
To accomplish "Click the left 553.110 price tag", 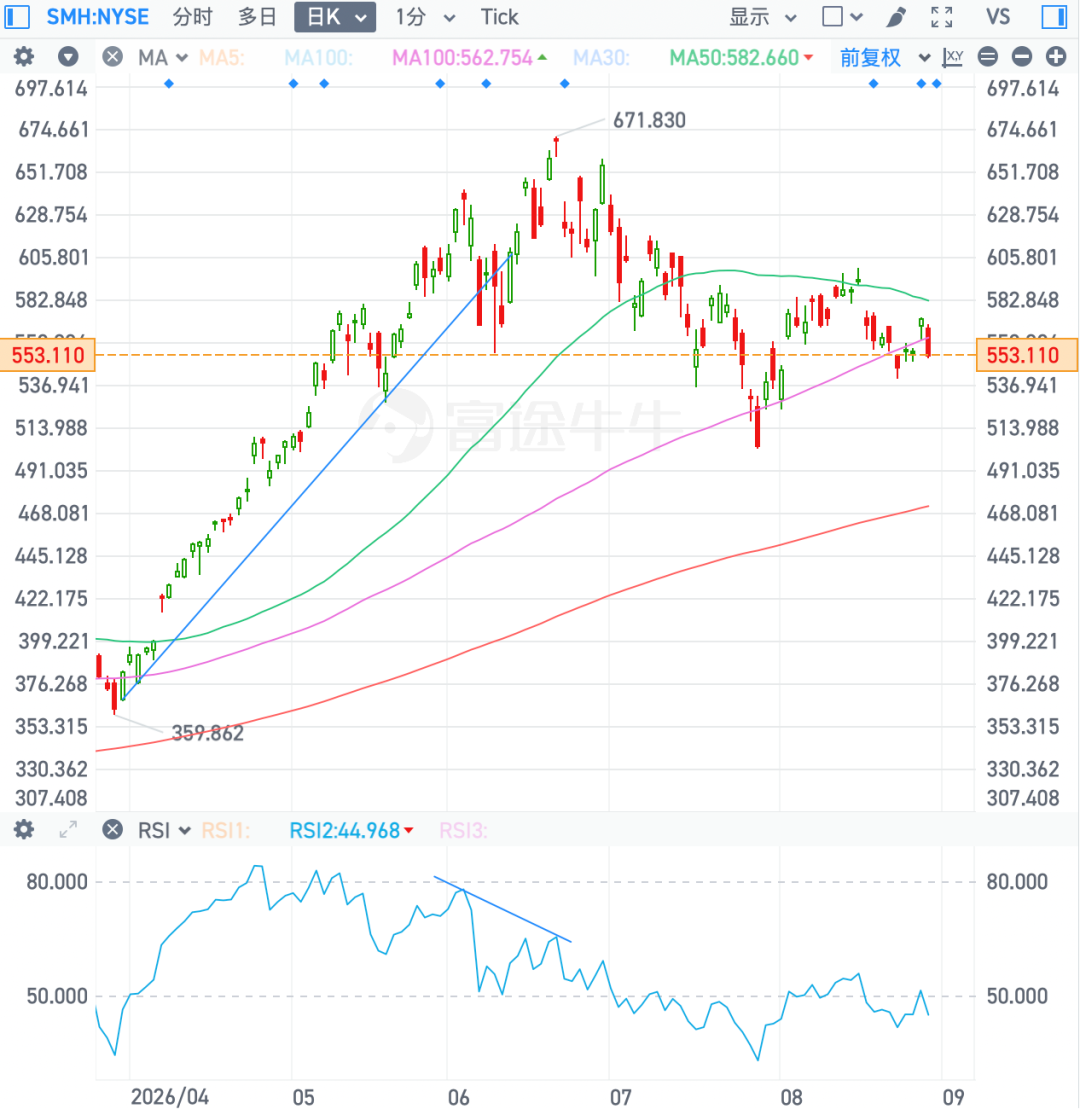I will coord(48,355).
